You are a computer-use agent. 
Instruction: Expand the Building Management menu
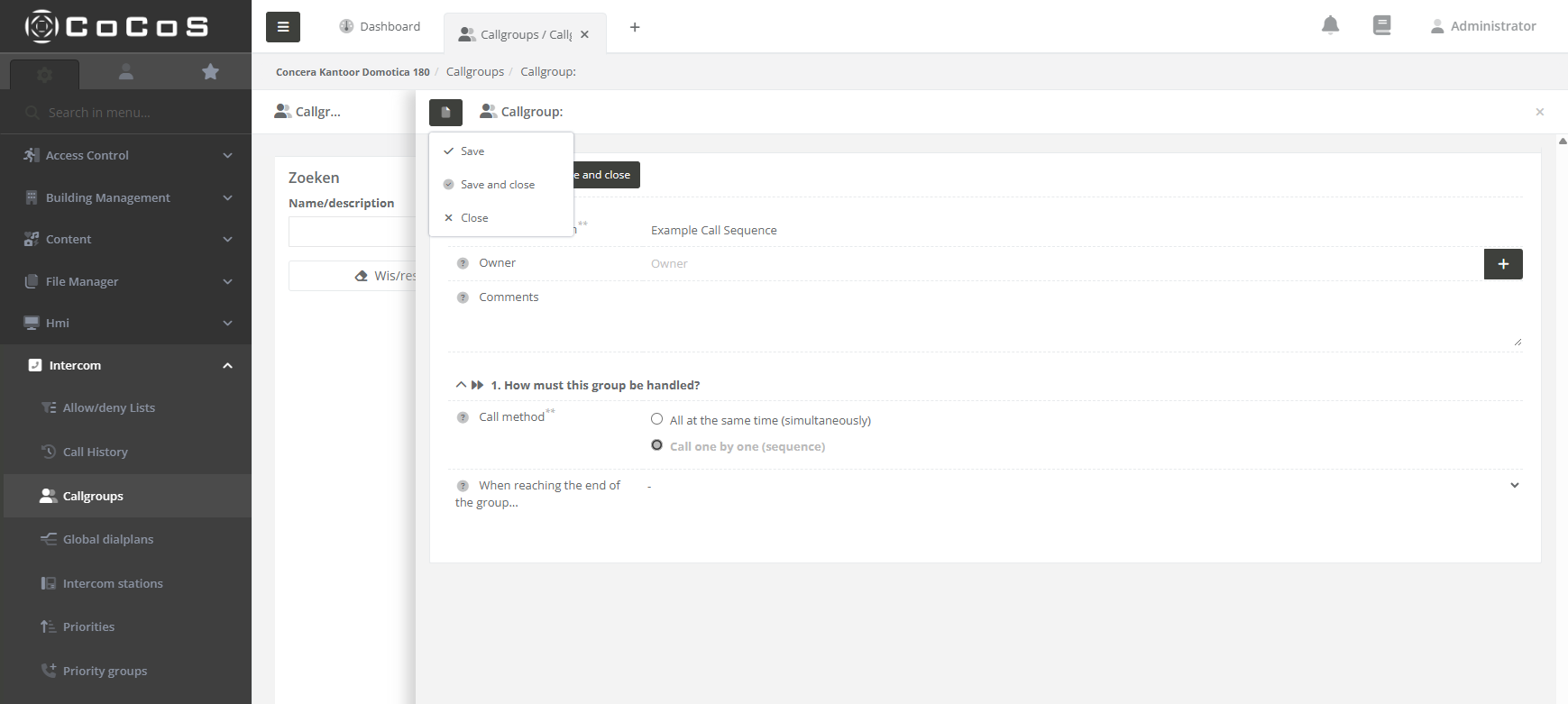[126, 197]
